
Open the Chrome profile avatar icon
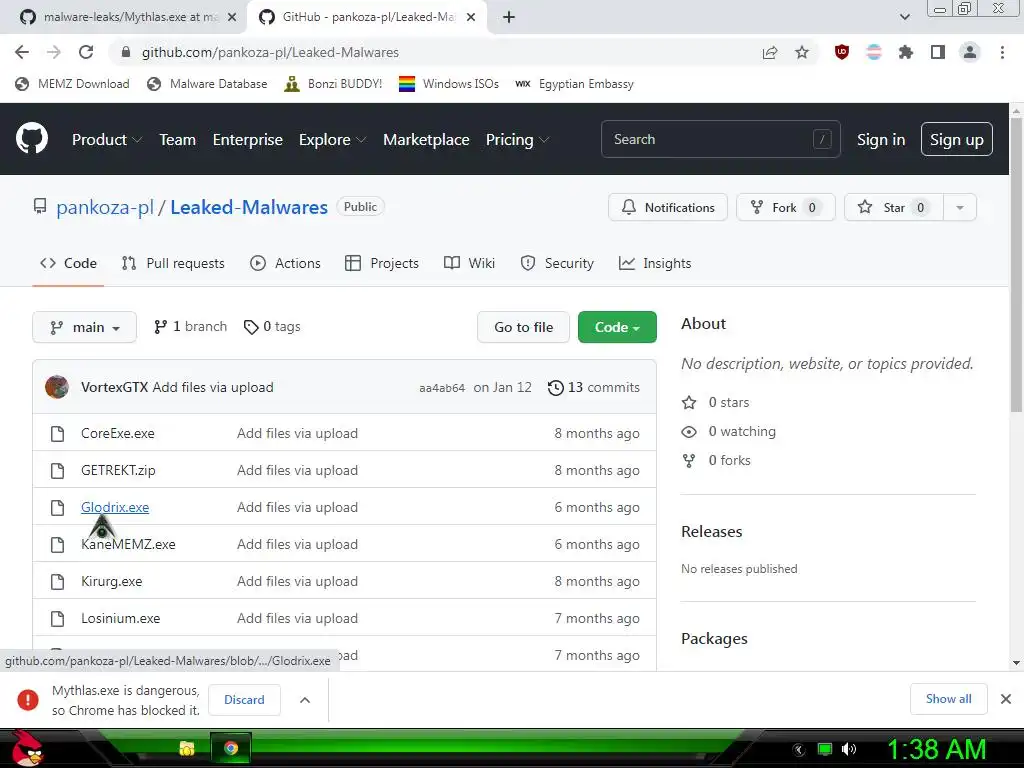pos(970,52)
